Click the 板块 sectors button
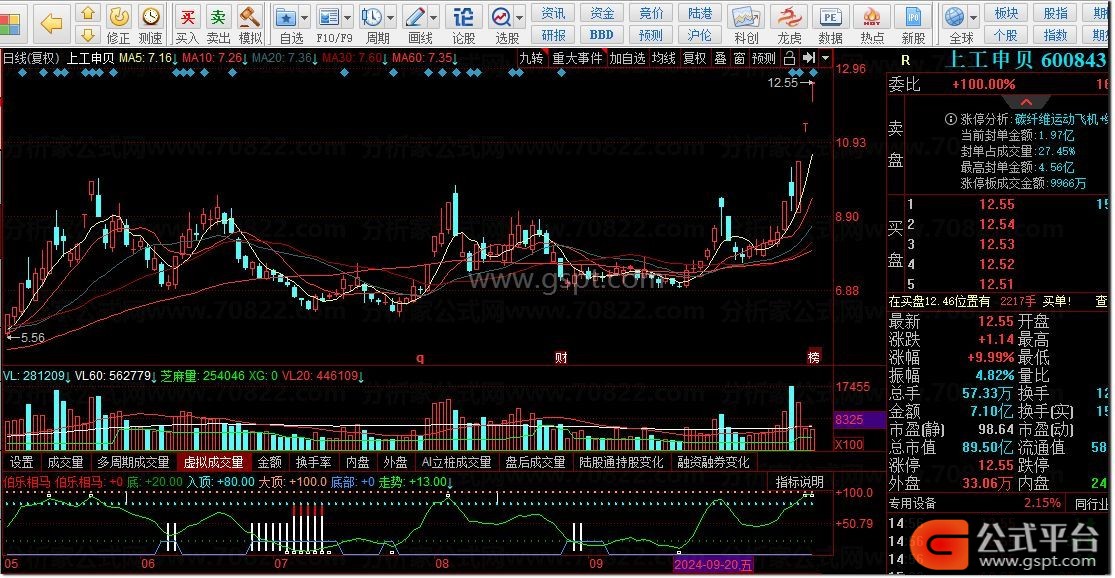Image resolution: width=1115 pixels, height=578 pixels. coord(1006,14)
